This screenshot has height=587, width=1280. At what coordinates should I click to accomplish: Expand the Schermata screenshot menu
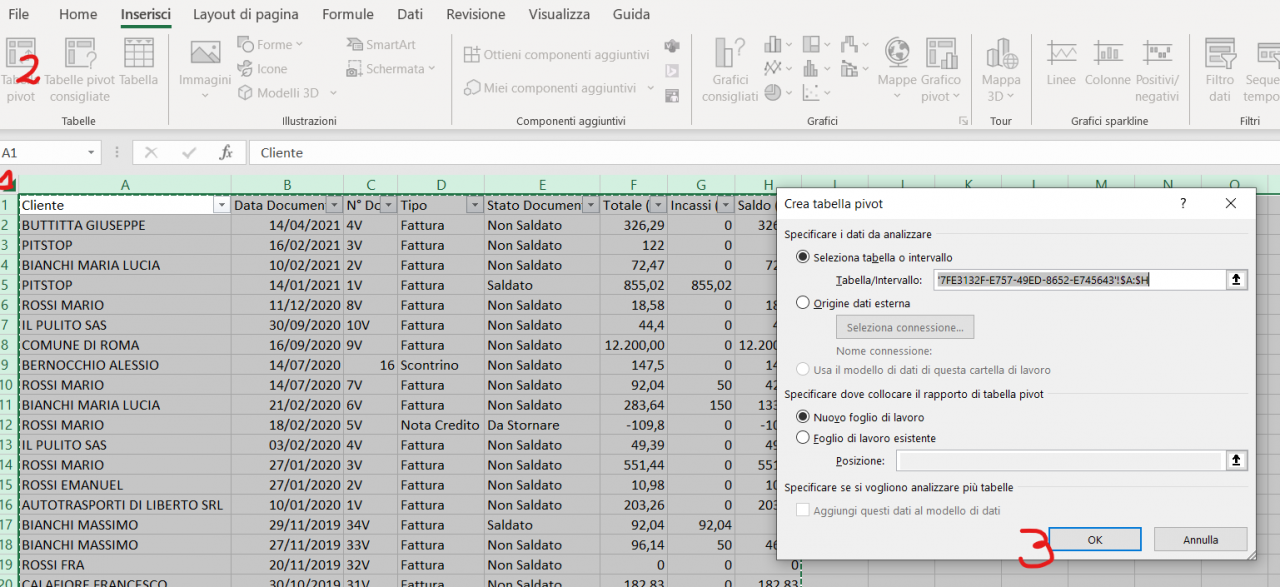pyautogui.click(x=391, y=69)
